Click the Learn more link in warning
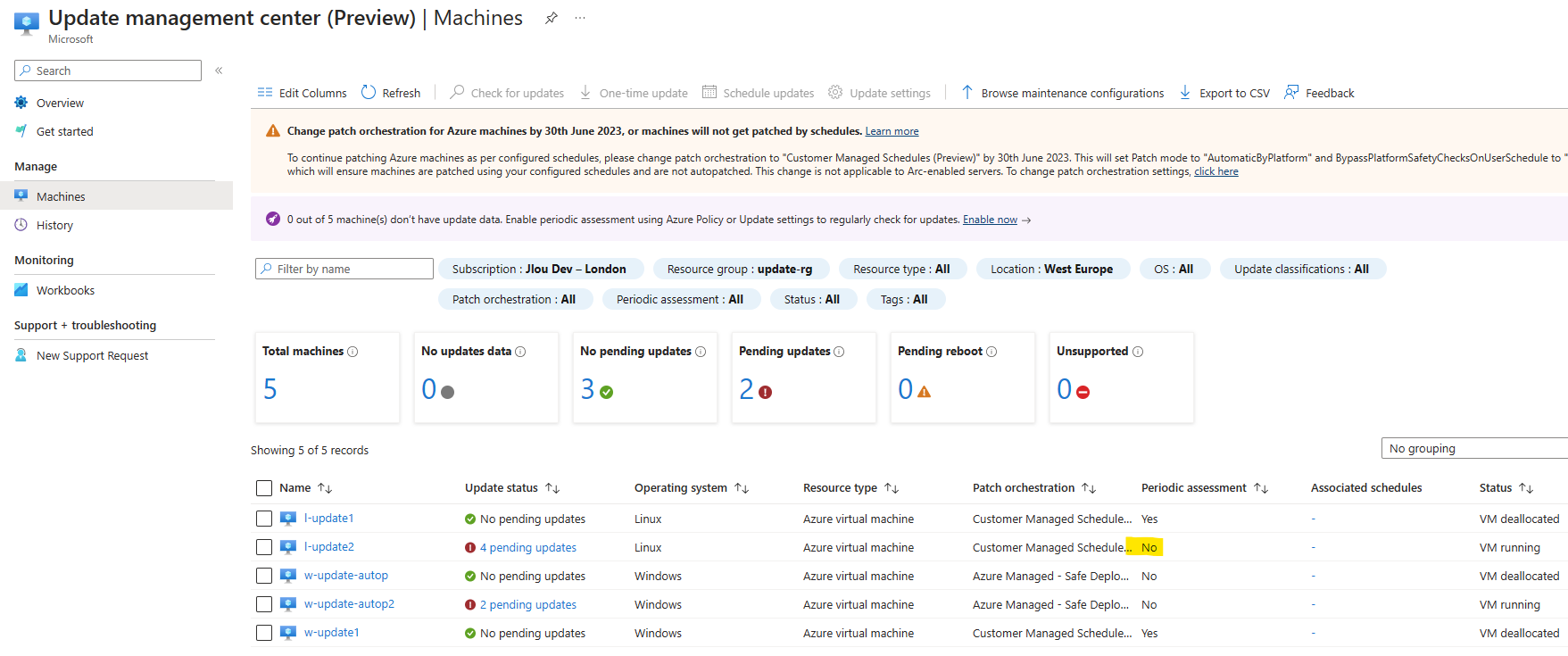 click(x=892, y=131)
